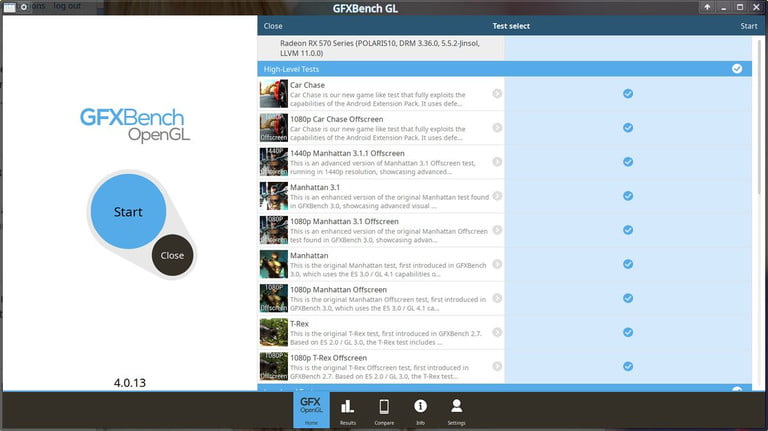Click the Car Chase thumbnail
The image size is (768, 431).
(274, 94)
